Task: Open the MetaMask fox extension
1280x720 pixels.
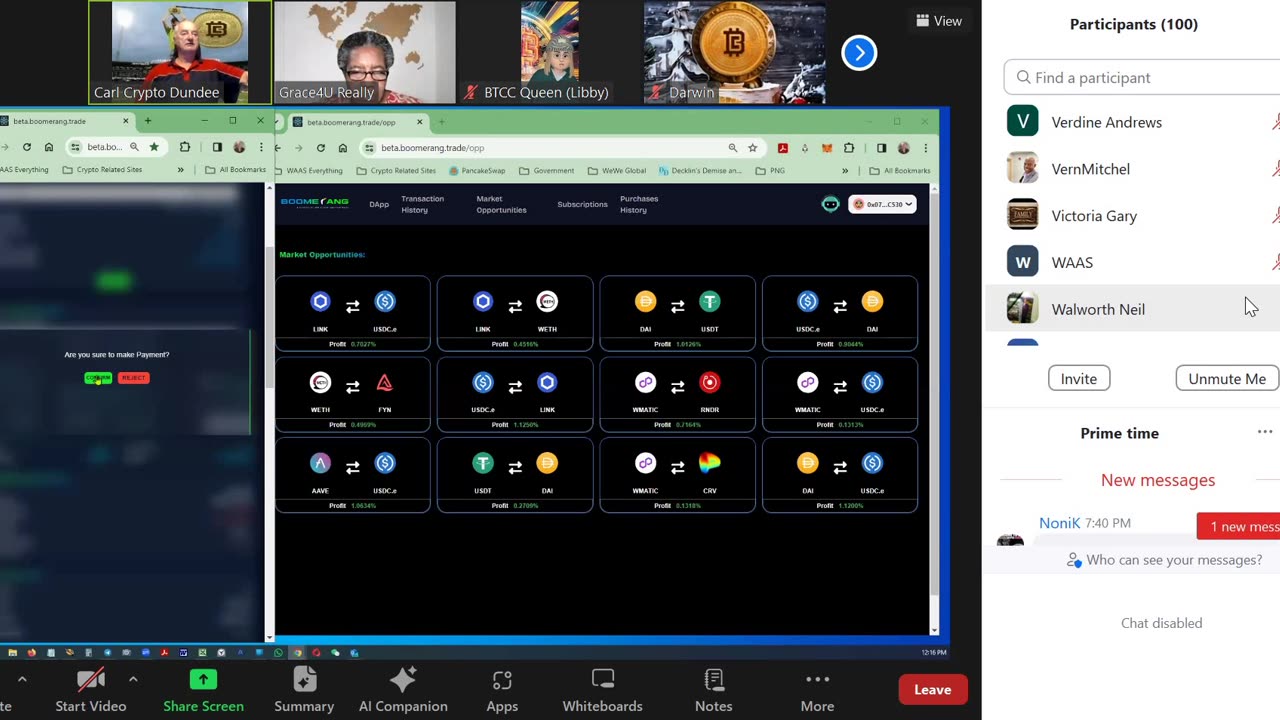Action: [827, 147]
